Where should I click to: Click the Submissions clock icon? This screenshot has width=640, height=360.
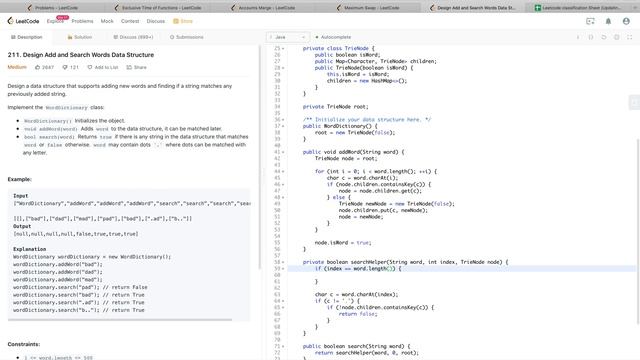[x=172, y=37]
